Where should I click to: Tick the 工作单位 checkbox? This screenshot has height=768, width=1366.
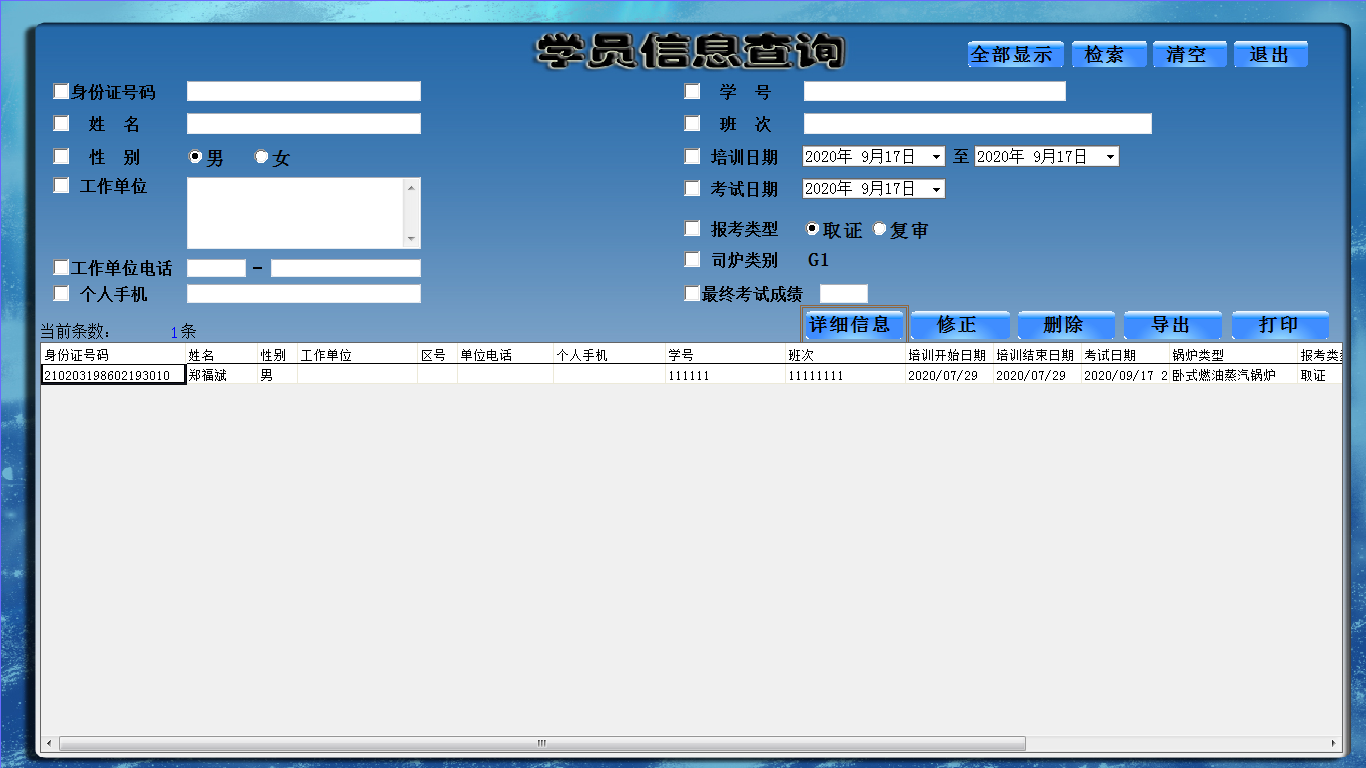pyautogui.click(x=61, y=186)
